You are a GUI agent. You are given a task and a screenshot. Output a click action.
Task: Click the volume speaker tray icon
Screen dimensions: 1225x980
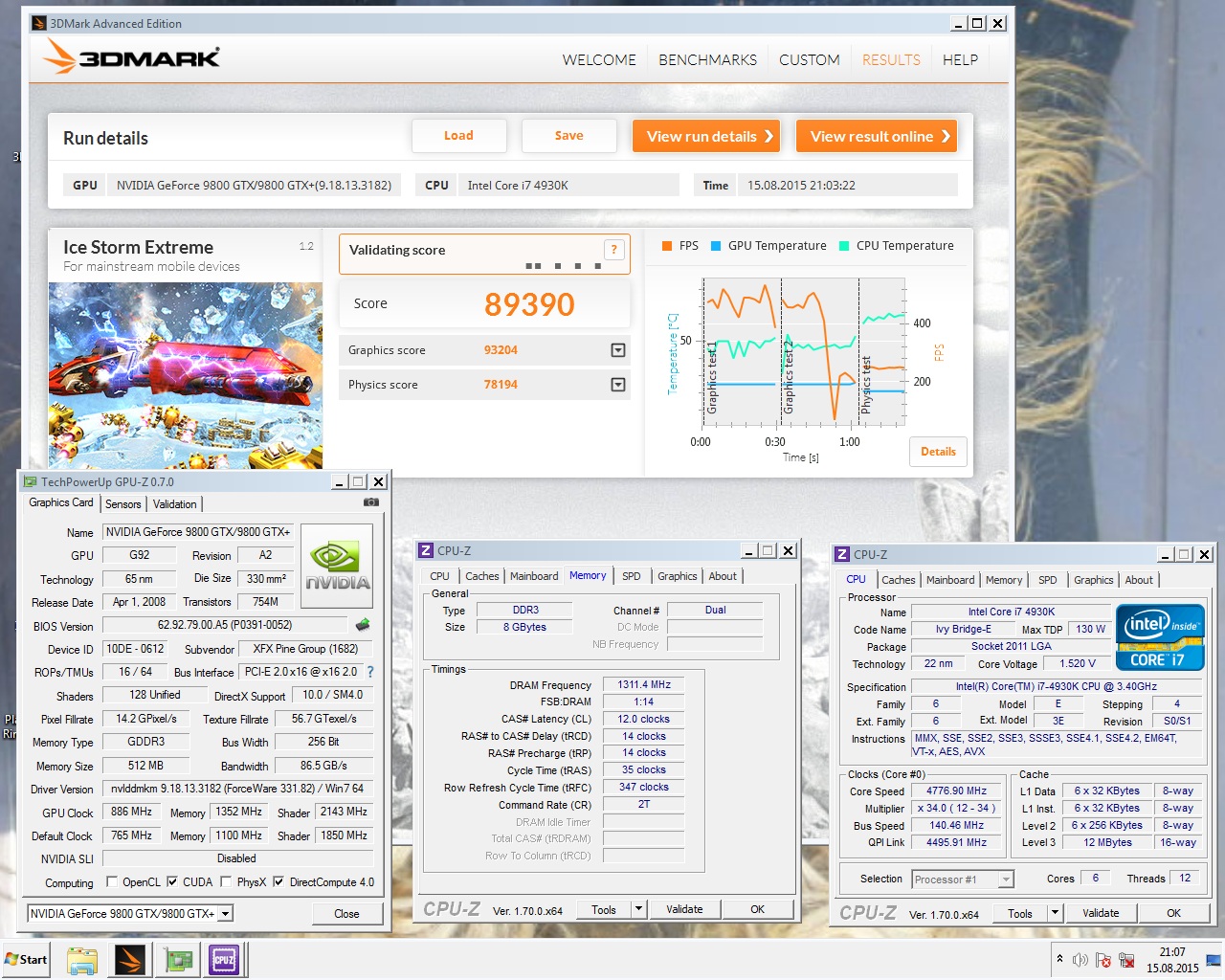tap(1080, 960)
